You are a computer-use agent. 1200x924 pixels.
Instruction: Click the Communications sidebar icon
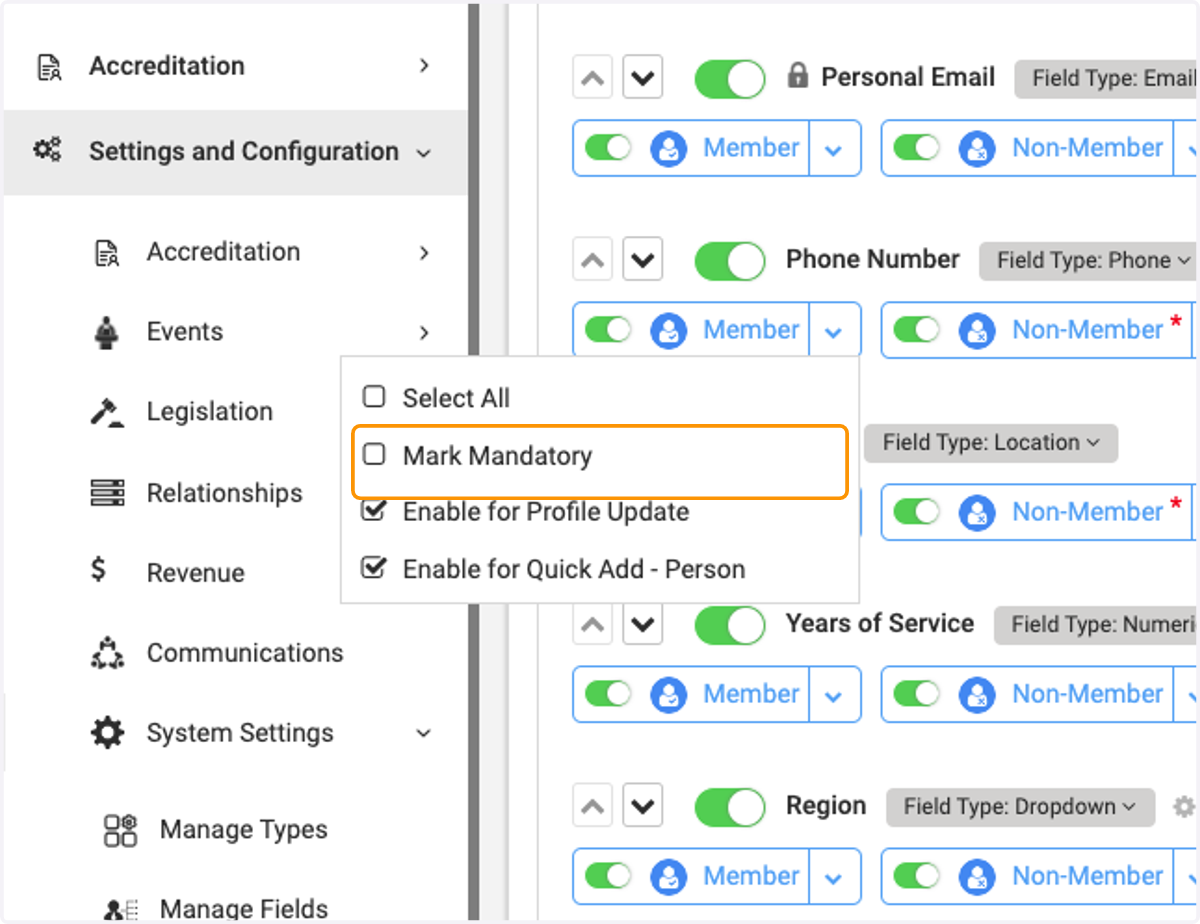106,652
